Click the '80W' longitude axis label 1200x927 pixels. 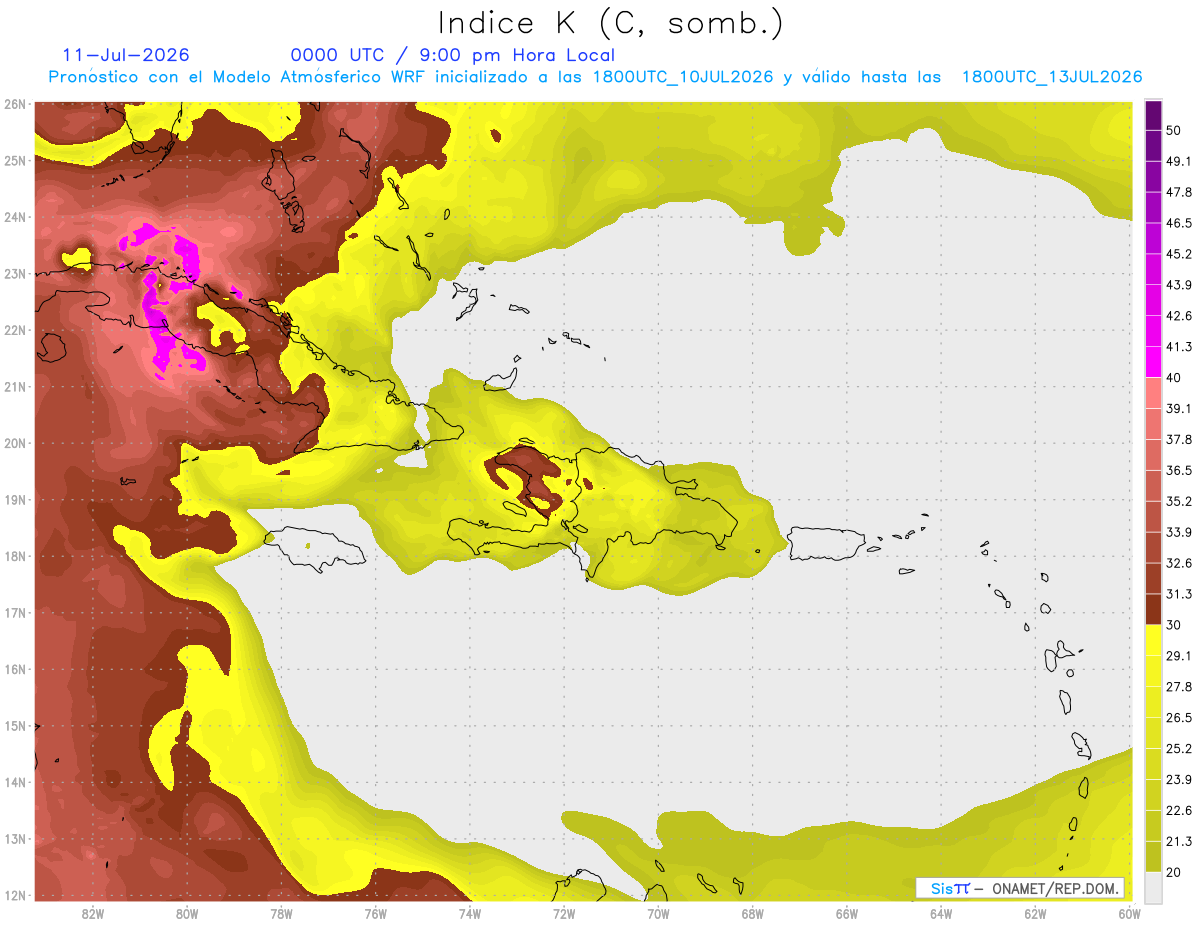pyautogui.click(x=186, y=913)
